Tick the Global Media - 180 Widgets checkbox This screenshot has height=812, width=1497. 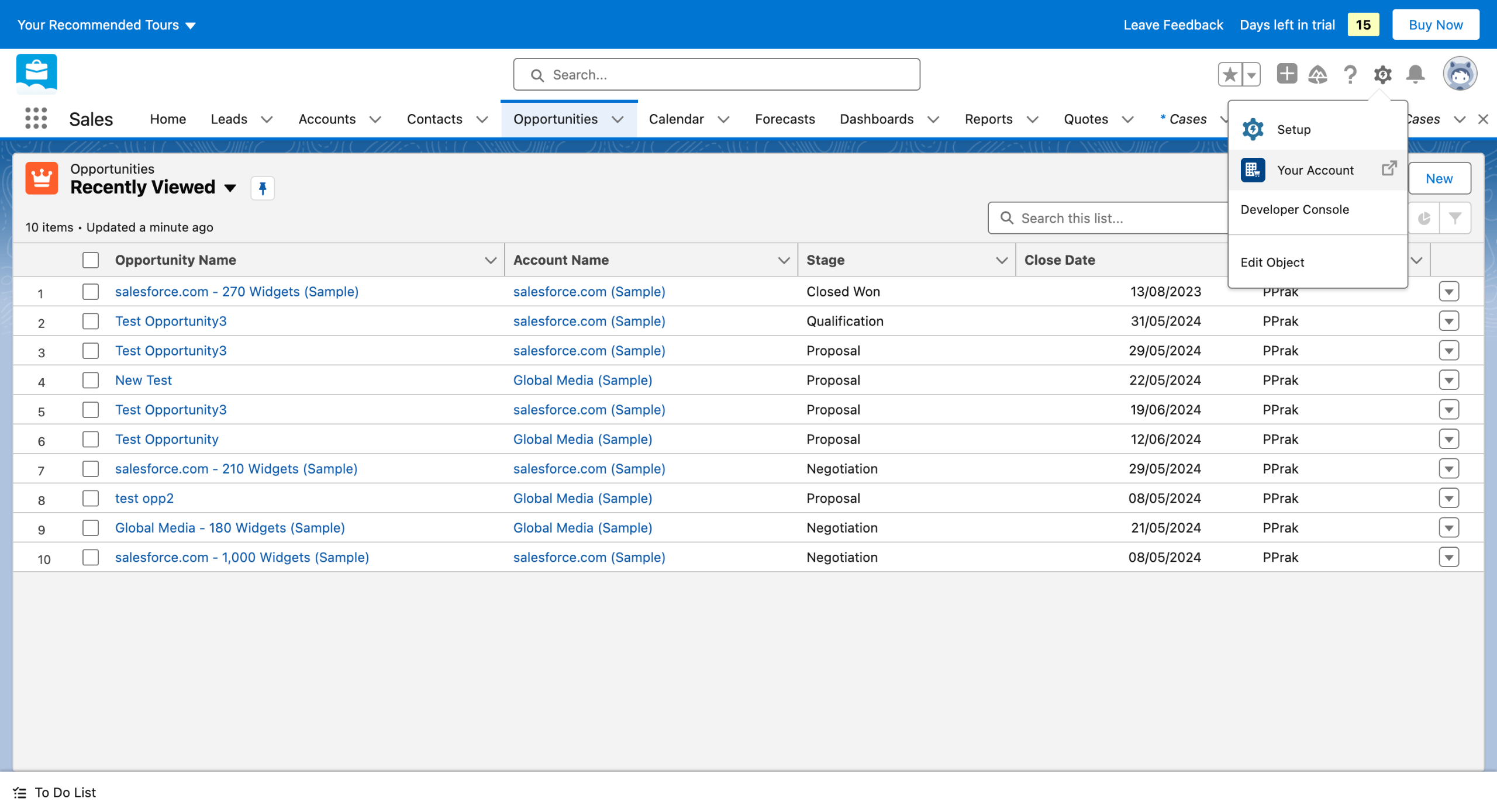click(91, 528)
